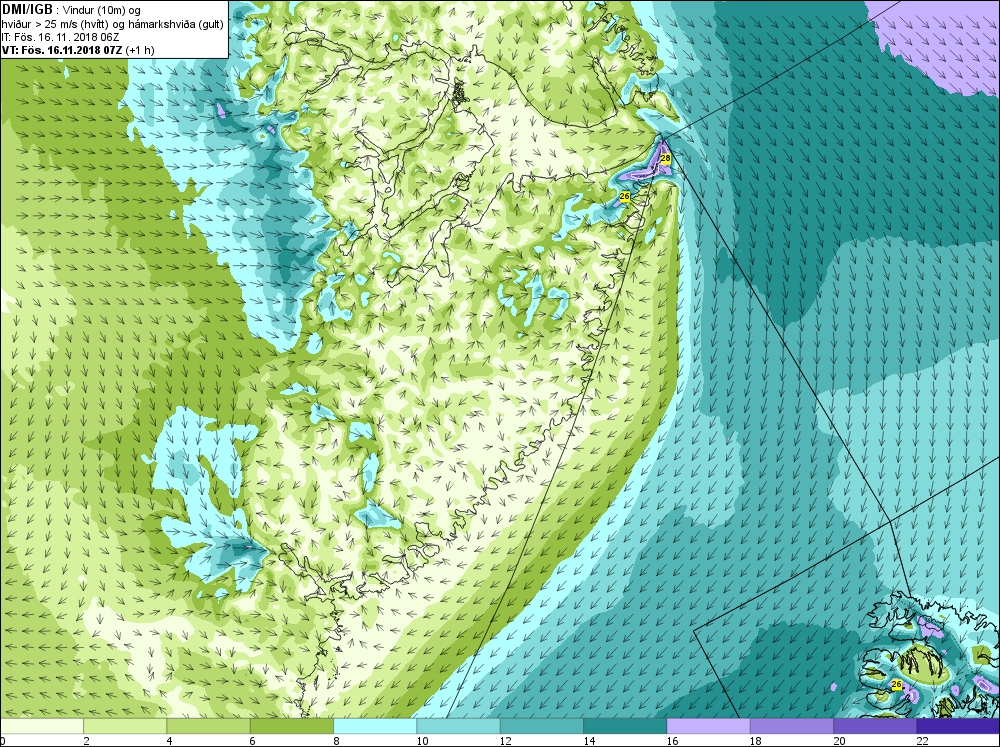
Task: Choose the dark green 6–8 legend swatch
Action: tap(291, 726)
